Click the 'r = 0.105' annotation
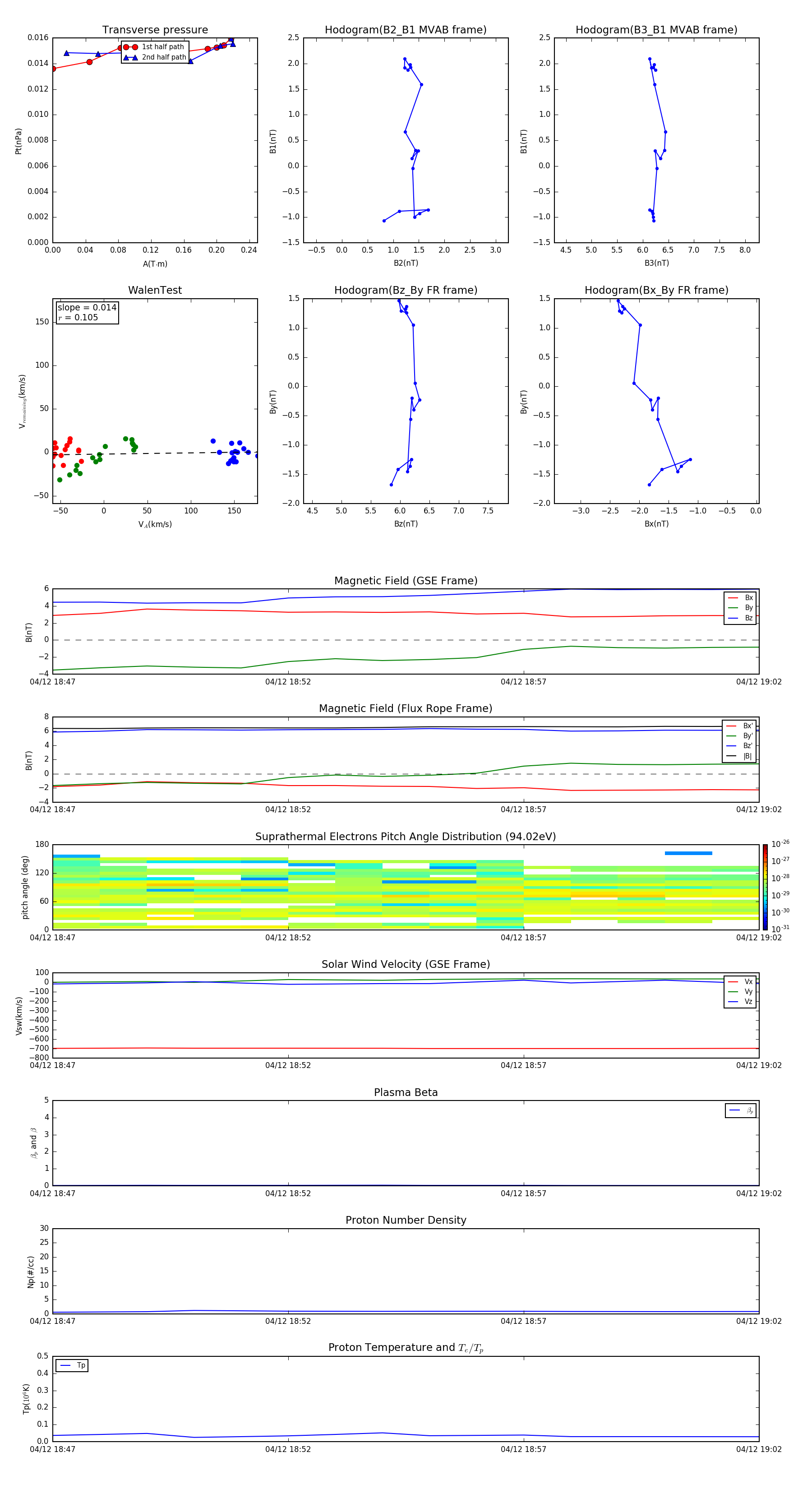This screenshot has width=812, height=1489. coord(78,317)
